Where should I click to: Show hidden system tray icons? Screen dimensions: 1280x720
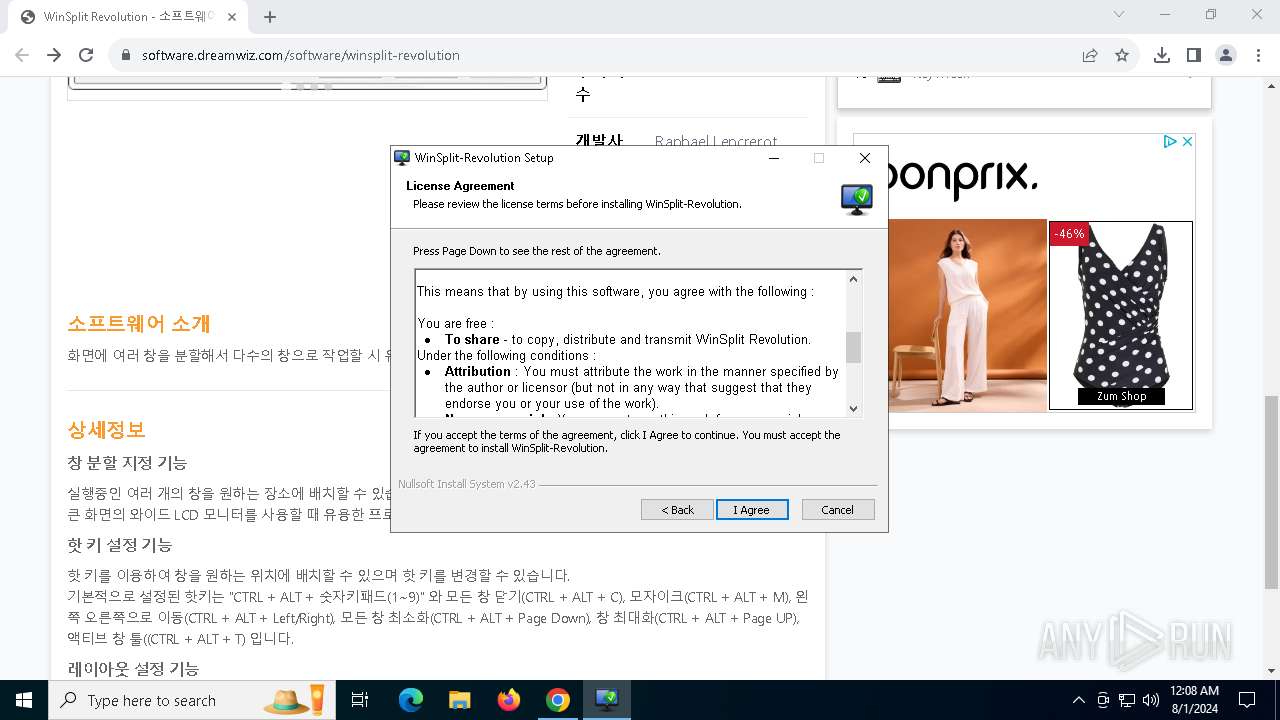click(x=1078, y=700)
